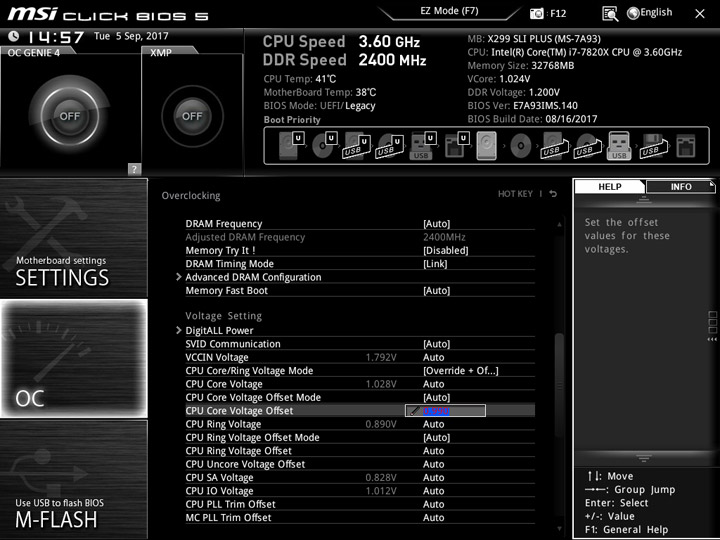Expand the DigitALL Power submenu
The width and height of the screenshot is (720, 540).
pos(219,331)
